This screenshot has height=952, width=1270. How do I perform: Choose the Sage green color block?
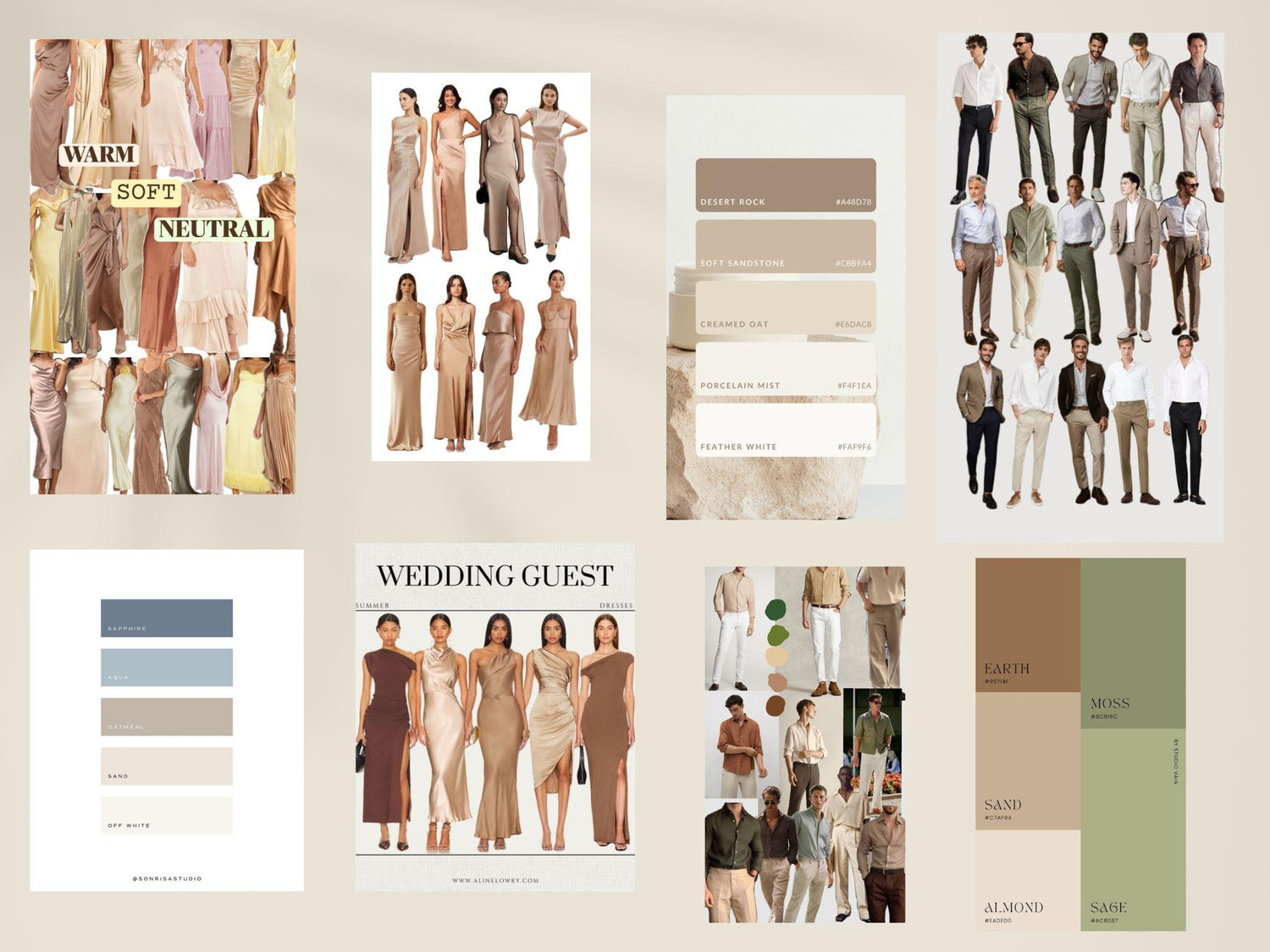tap(1133, 830)
